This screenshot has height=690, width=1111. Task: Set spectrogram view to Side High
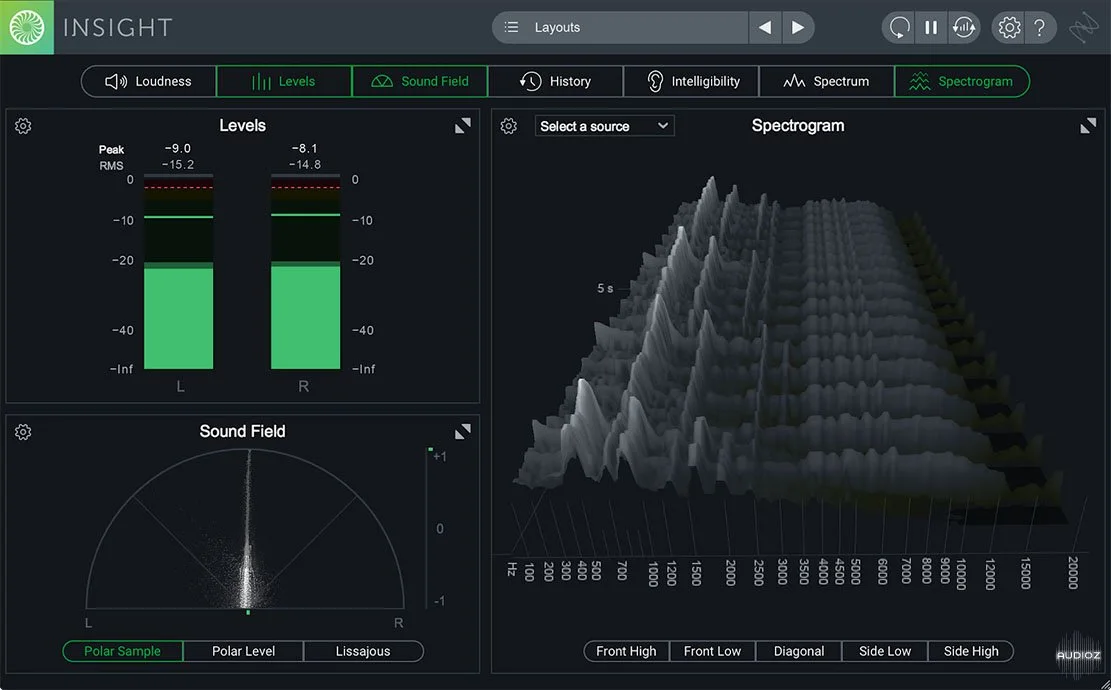[971, 651]
